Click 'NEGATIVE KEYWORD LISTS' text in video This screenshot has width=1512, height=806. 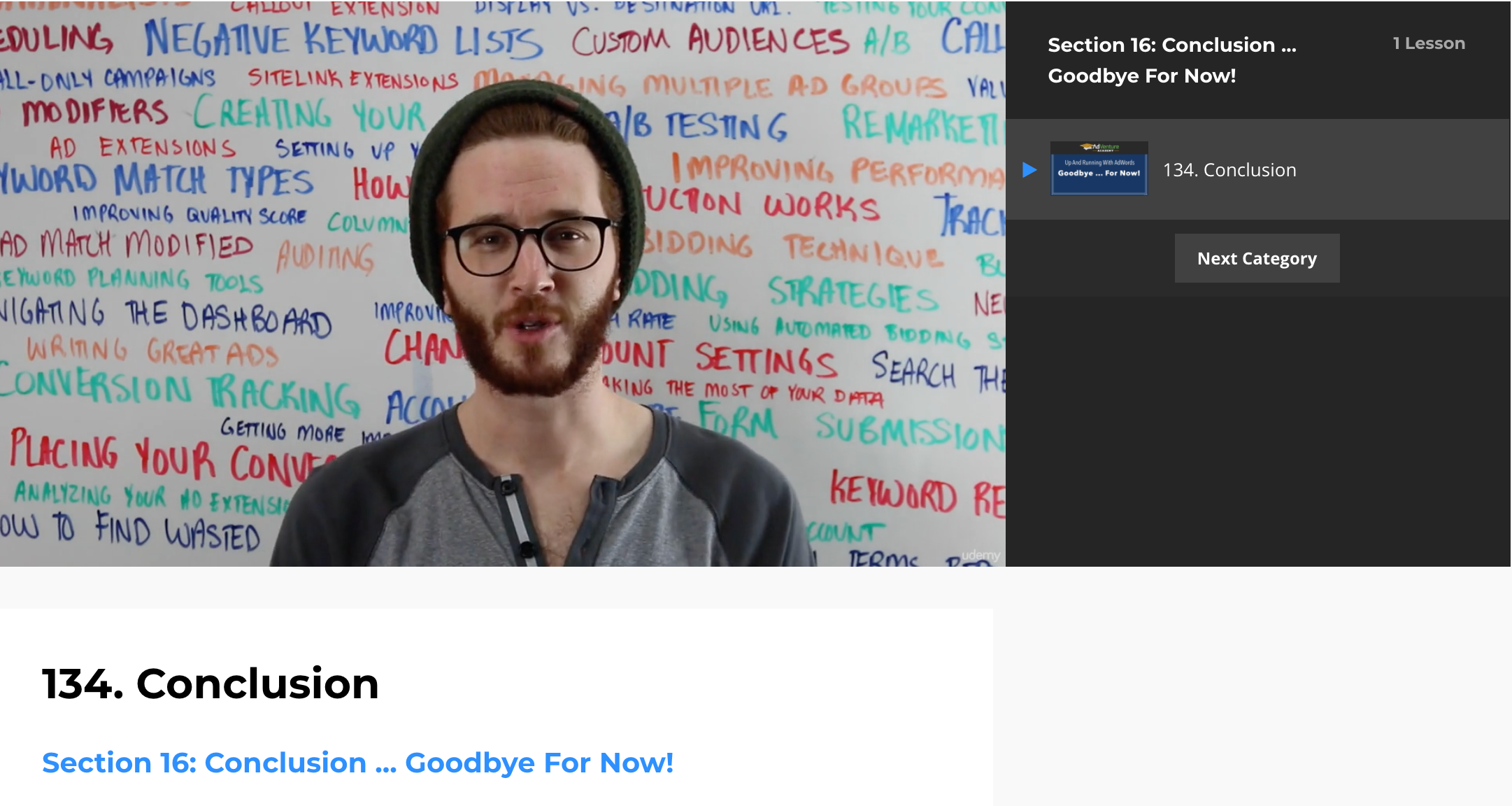point(343,40)
